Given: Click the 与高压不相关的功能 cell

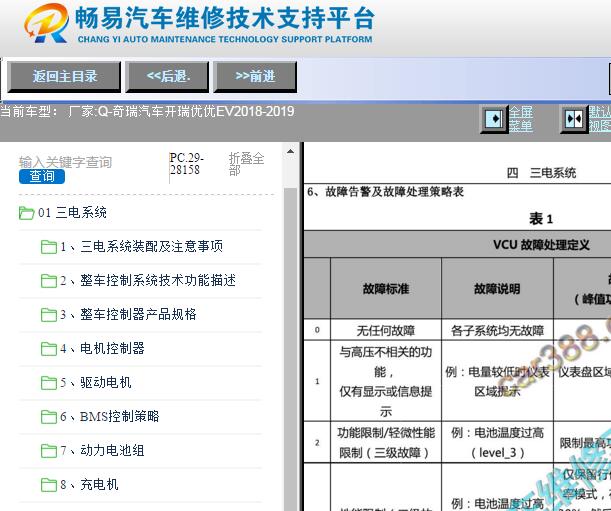Looking at the screenshot, I should point(386,381).
